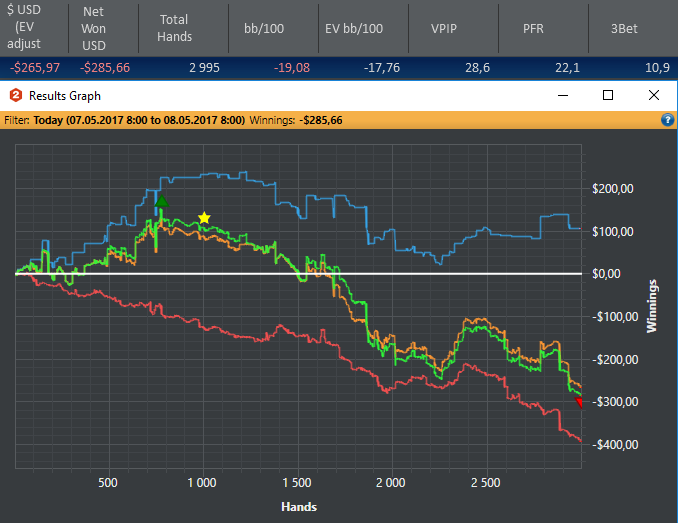Image resolution: width=678 pixels, height=523 pixels.
Task: Click the $0,00 y-axis label
Action: [x=606, y=274]
